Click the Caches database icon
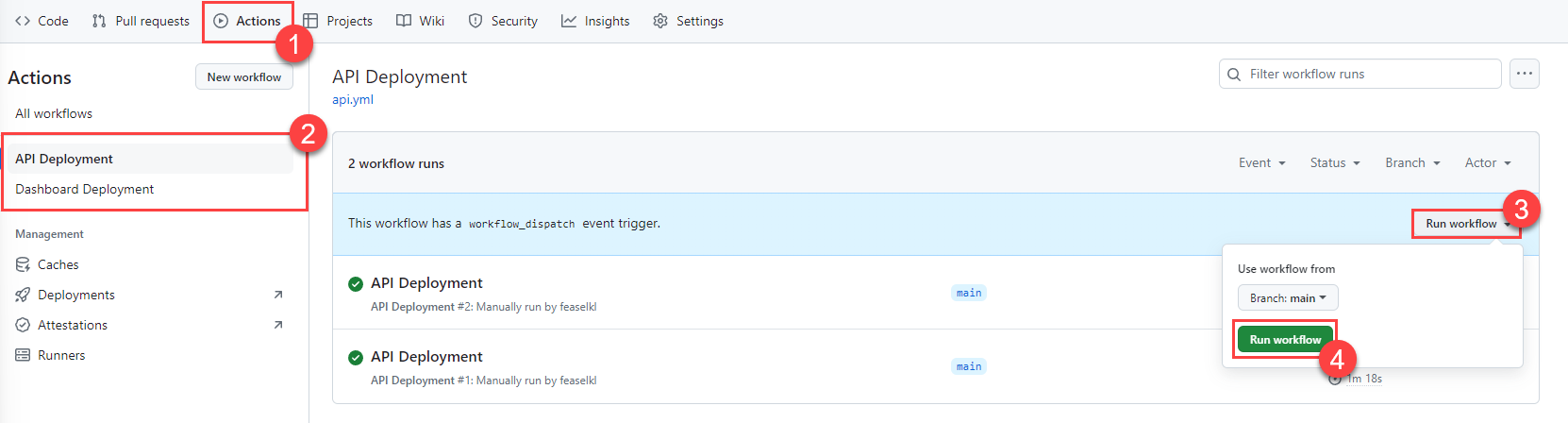The width and height of the screenshot is (1568, 423). coord(23,264)
